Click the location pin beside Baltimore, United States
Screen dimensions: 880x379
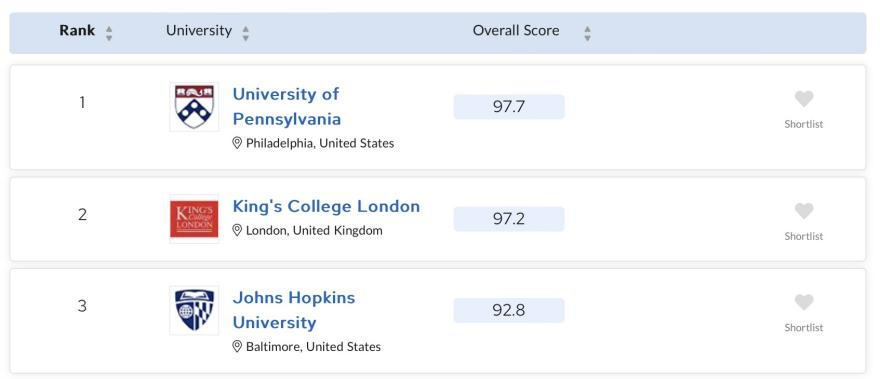click(x=237, y=346)
